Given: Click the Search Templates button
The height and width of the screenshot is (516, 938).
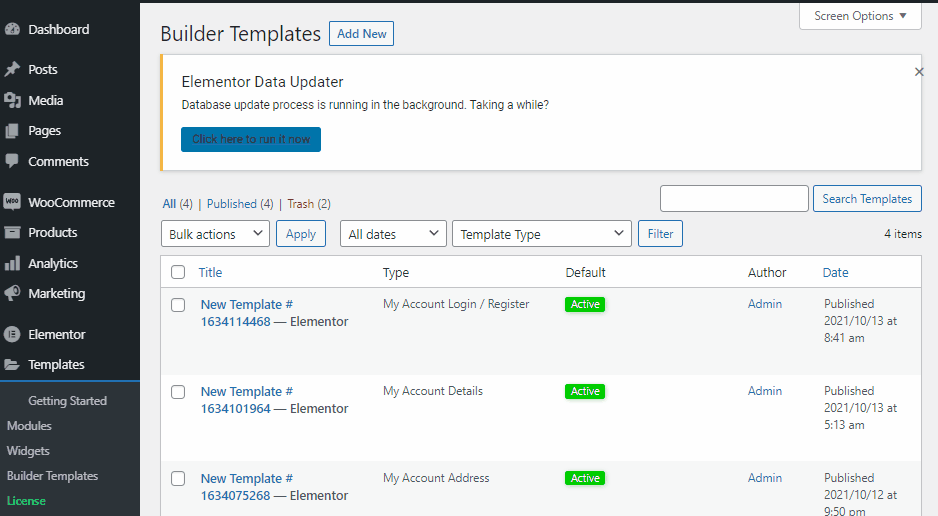Looking at the screenshot, I should (867, 199).
